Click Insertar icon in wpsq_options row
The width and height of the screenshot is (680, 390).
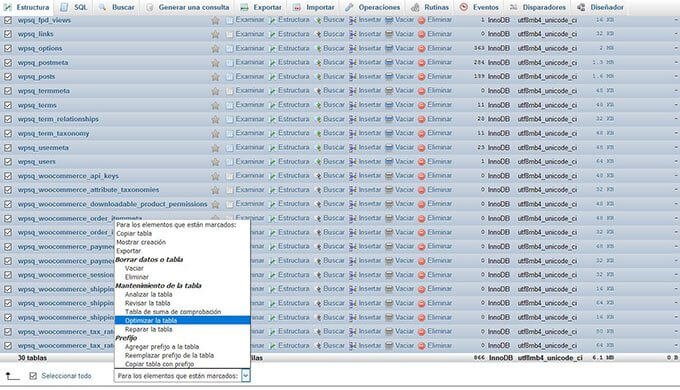(x=353, y=48)
